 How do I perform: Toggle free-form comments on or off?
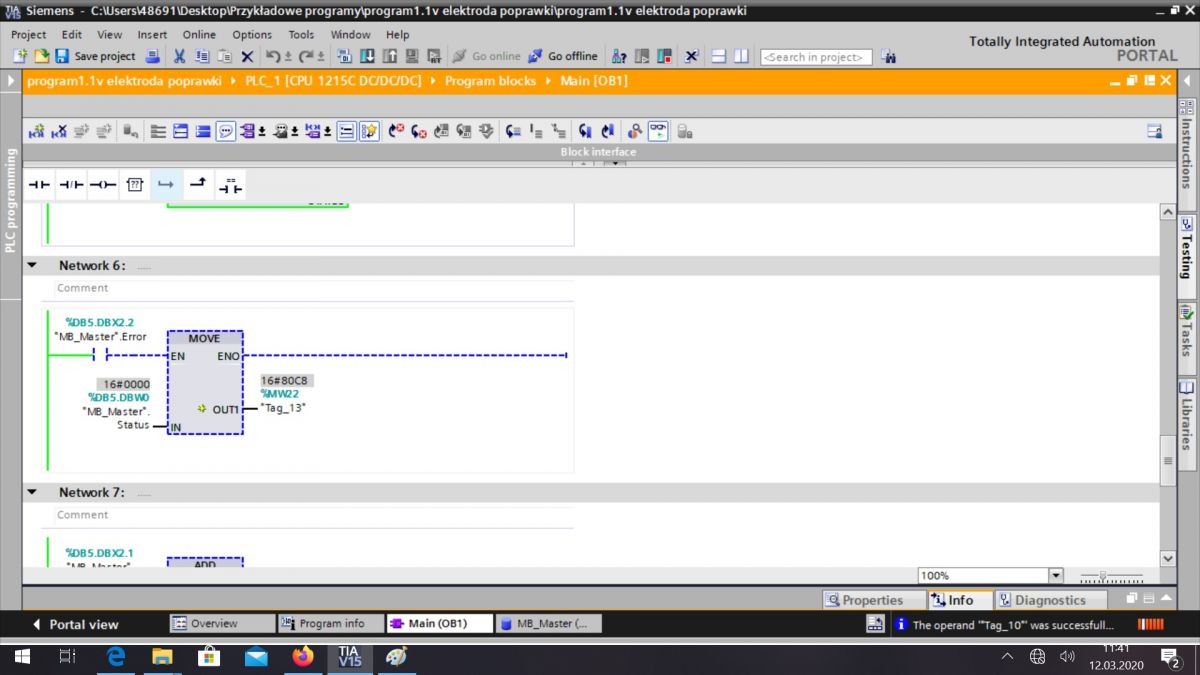(x=225, y=131)
